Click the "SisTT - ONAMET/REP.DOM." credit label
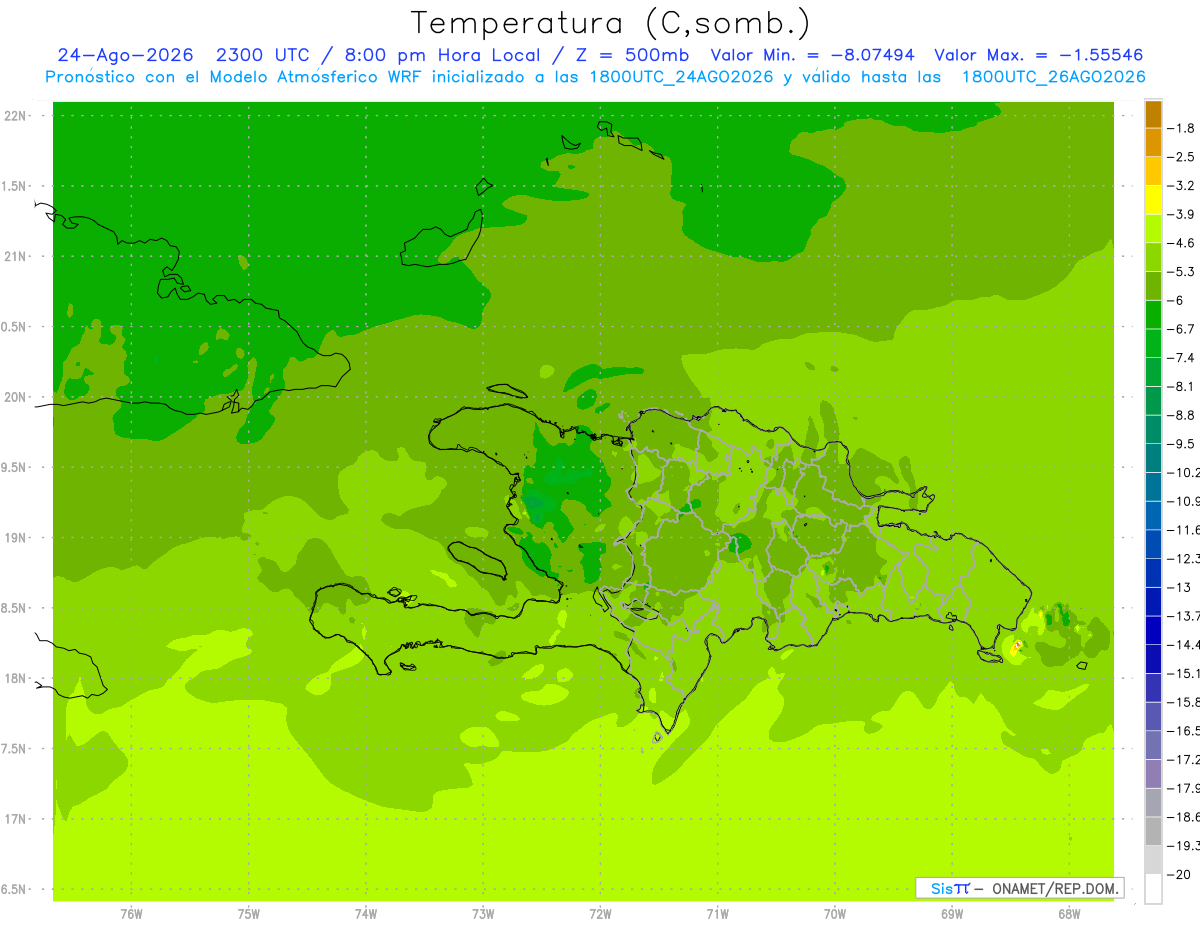 pos(1019,888)
